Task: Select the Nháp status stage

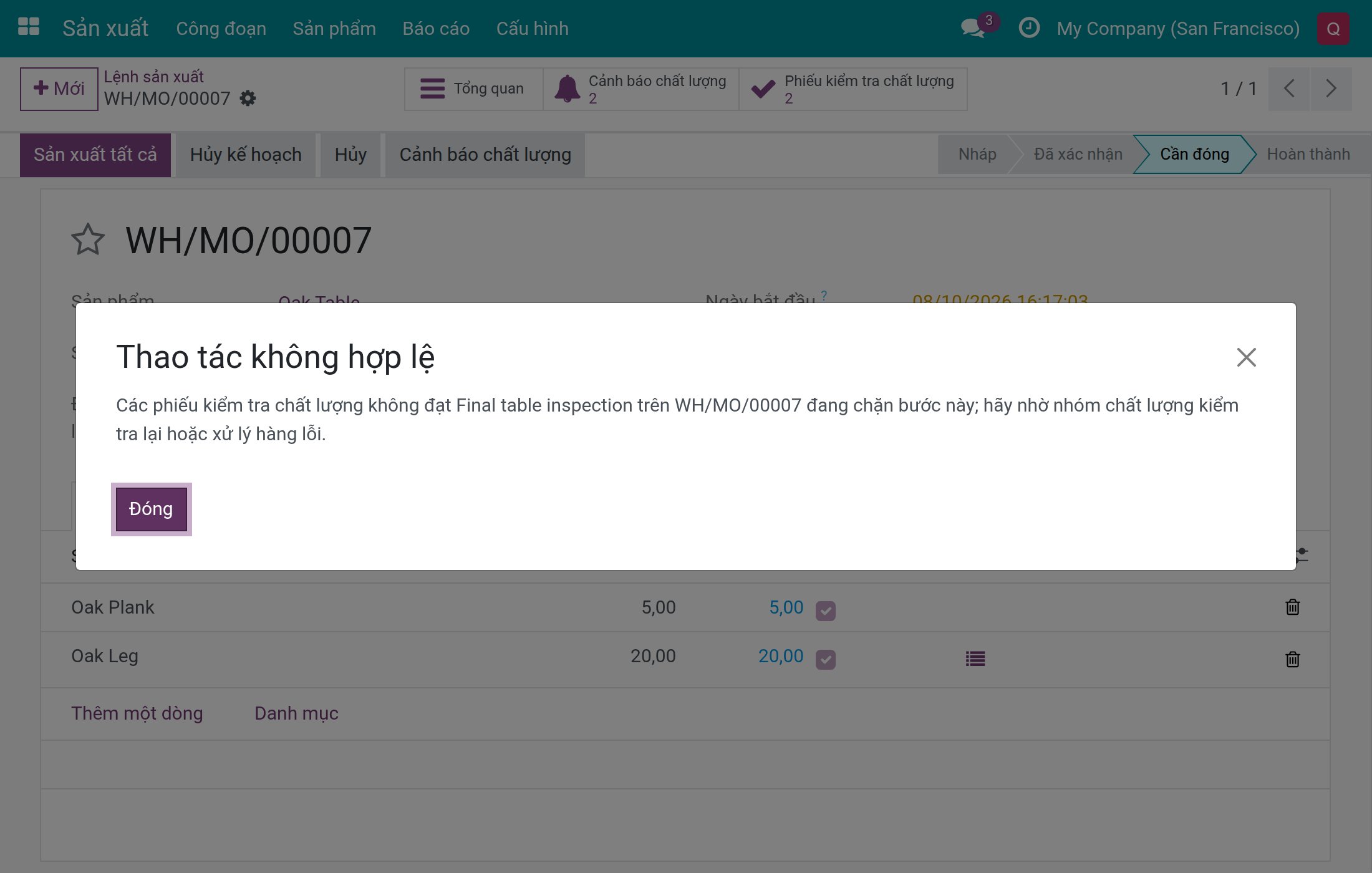Action: (977, 154)
